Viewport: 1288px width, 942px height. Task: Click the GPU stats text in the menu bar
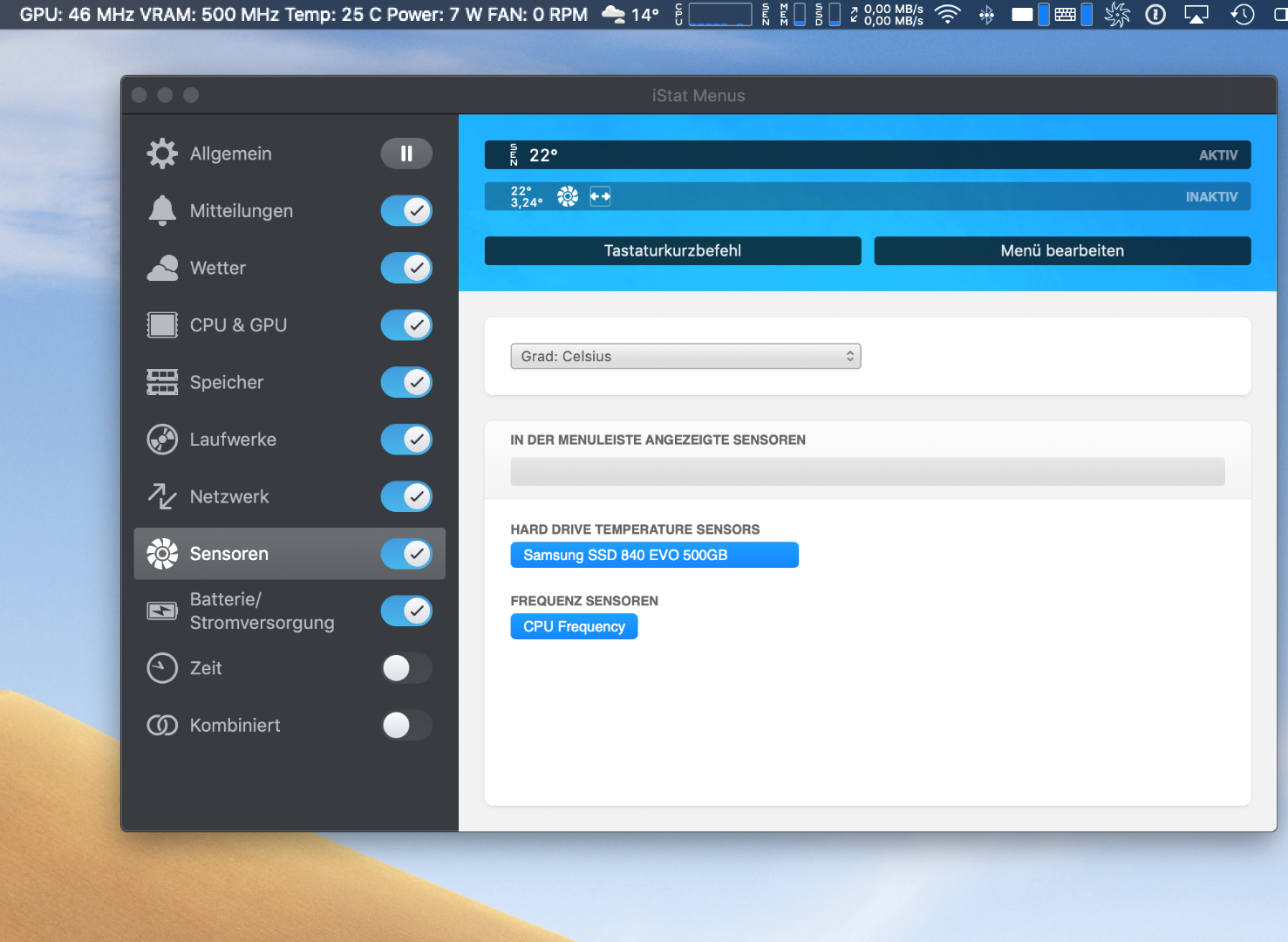pyautogui.click(x=303, y=14)
